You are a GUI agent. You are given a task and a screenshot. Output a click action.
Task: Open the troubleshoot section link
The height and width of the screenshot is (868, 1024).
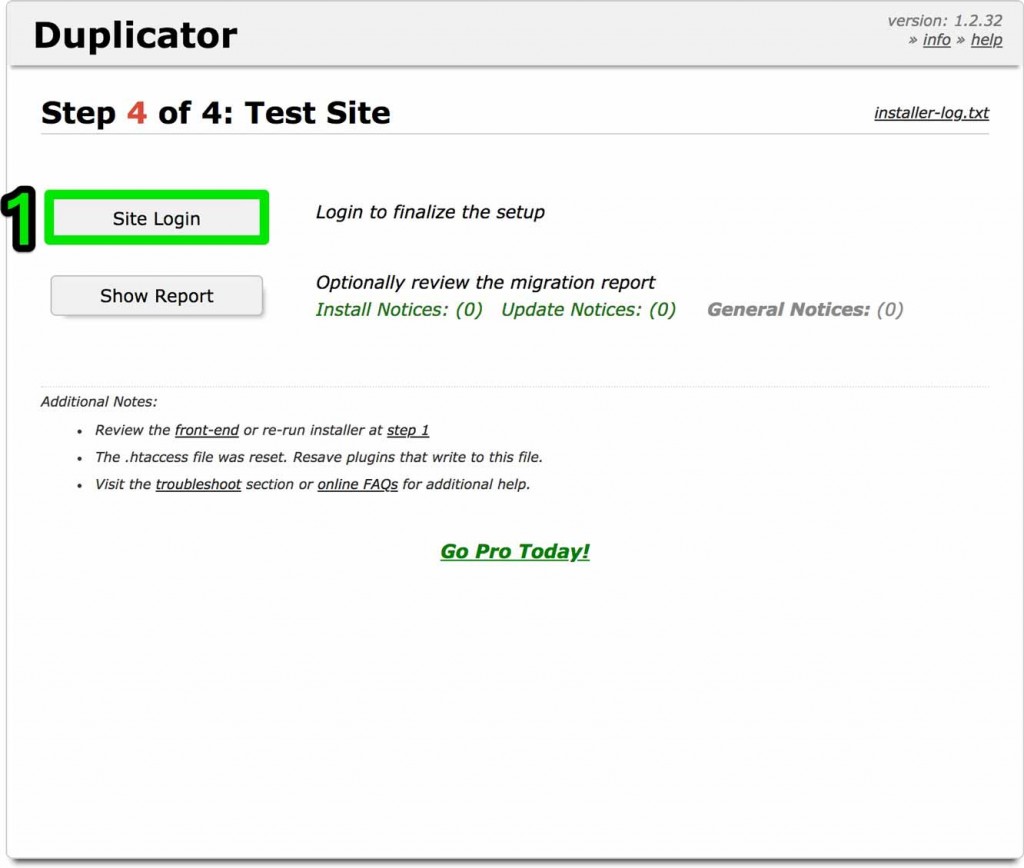coord(199,484)
